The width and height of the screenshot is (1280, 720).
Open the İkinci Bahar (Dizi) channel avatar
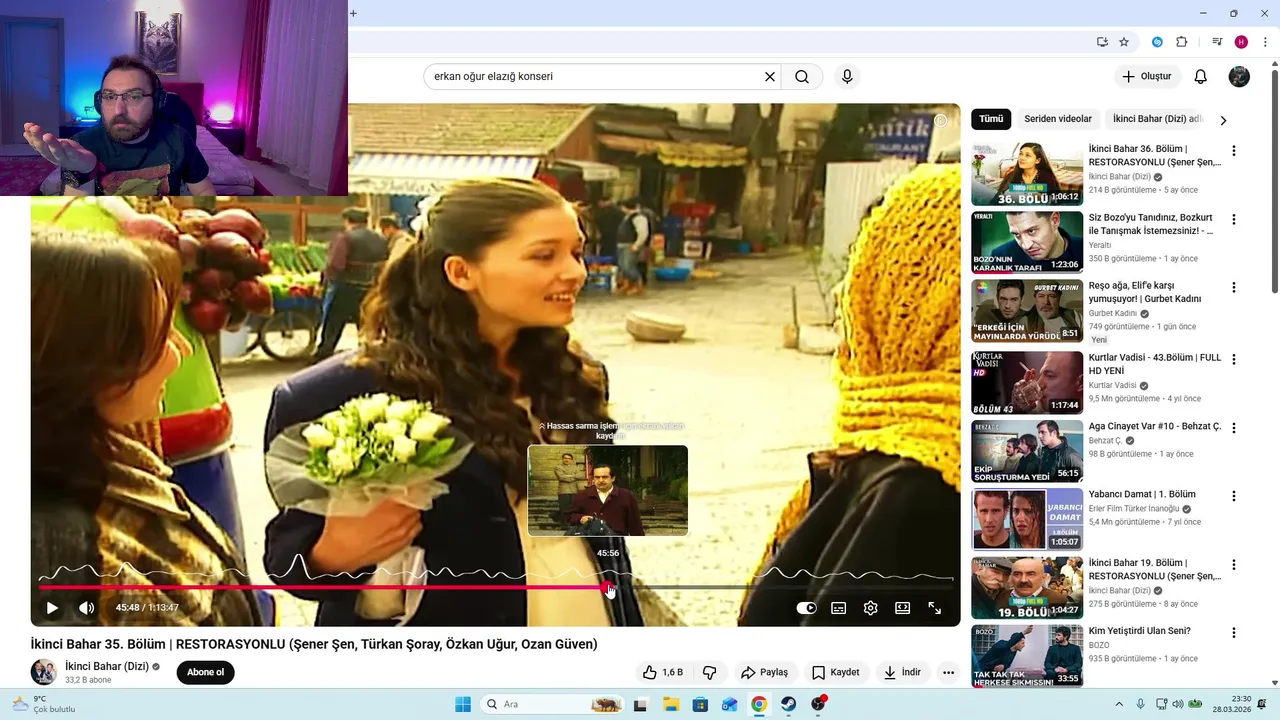44,672
